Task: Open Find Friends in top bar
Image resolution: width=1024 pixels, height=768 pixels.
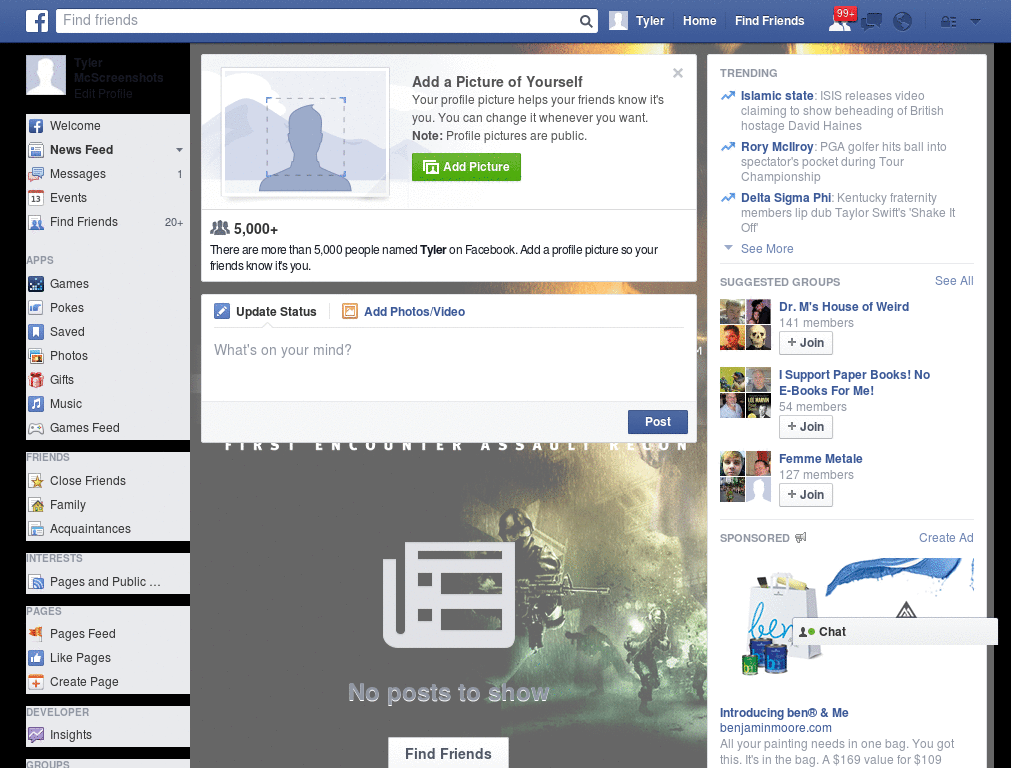Action: 769,21
